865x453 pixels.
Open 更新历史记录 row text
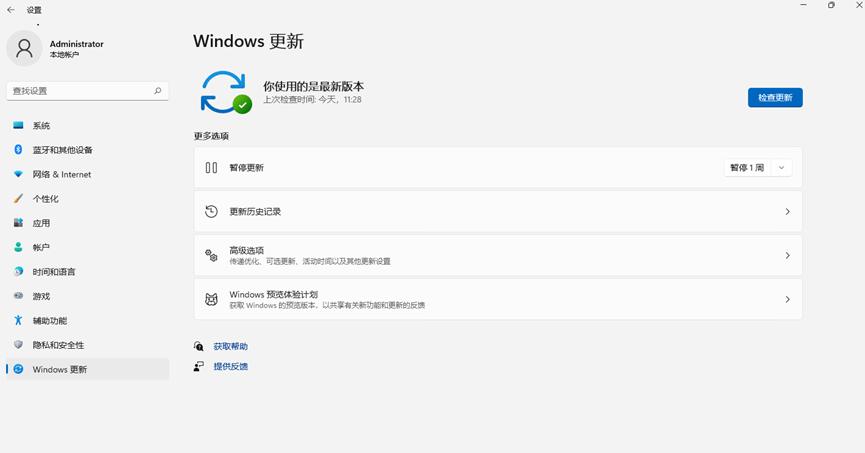pyautogui.click(x=255, y=211)
